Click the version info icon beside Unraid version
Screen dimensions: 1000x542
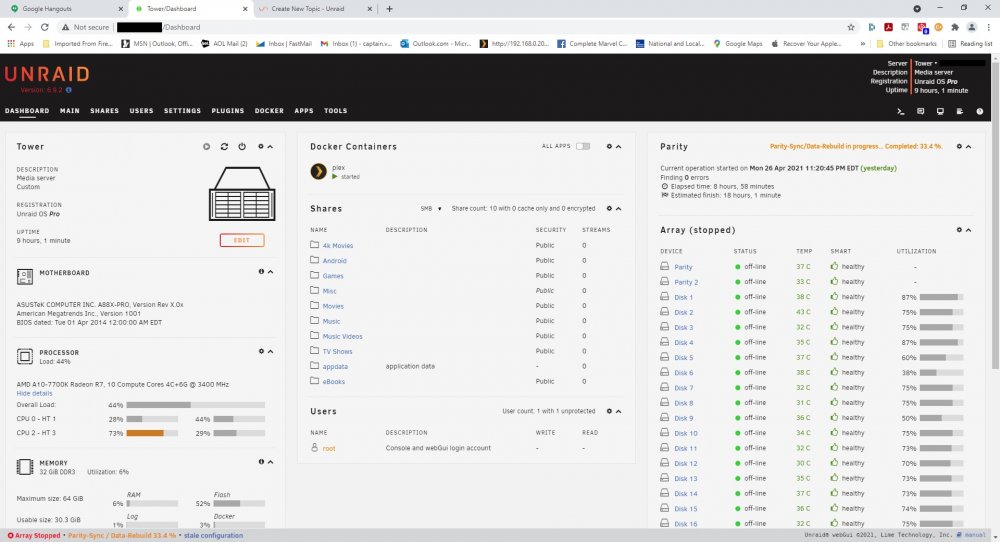[x=69, y=90]
